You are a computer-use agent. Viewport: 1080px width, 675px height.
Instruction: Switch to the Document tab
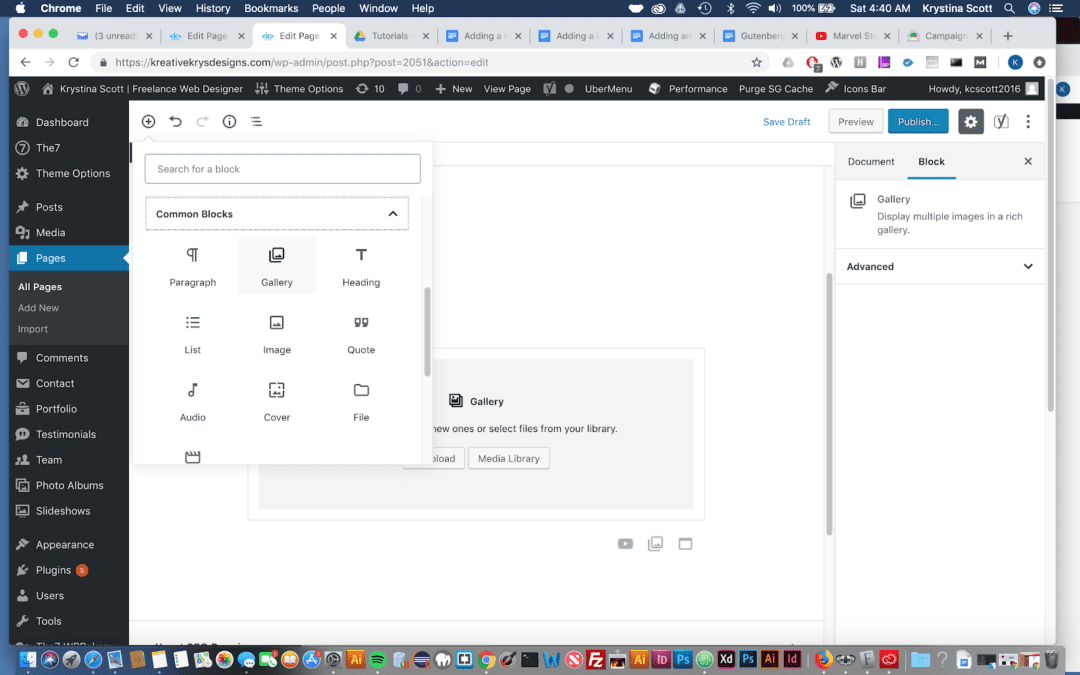coord(871,161)
